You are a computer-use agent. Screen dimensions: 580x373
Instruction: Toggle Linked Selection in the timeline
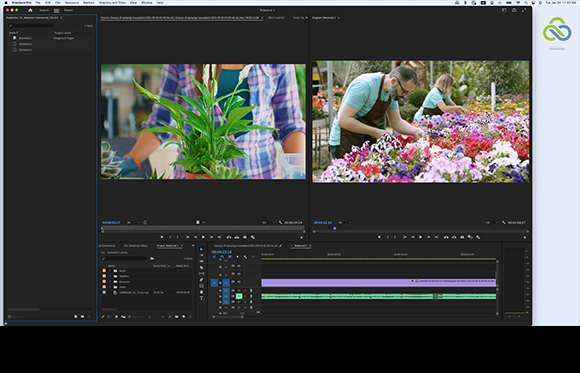click(230, 257)
